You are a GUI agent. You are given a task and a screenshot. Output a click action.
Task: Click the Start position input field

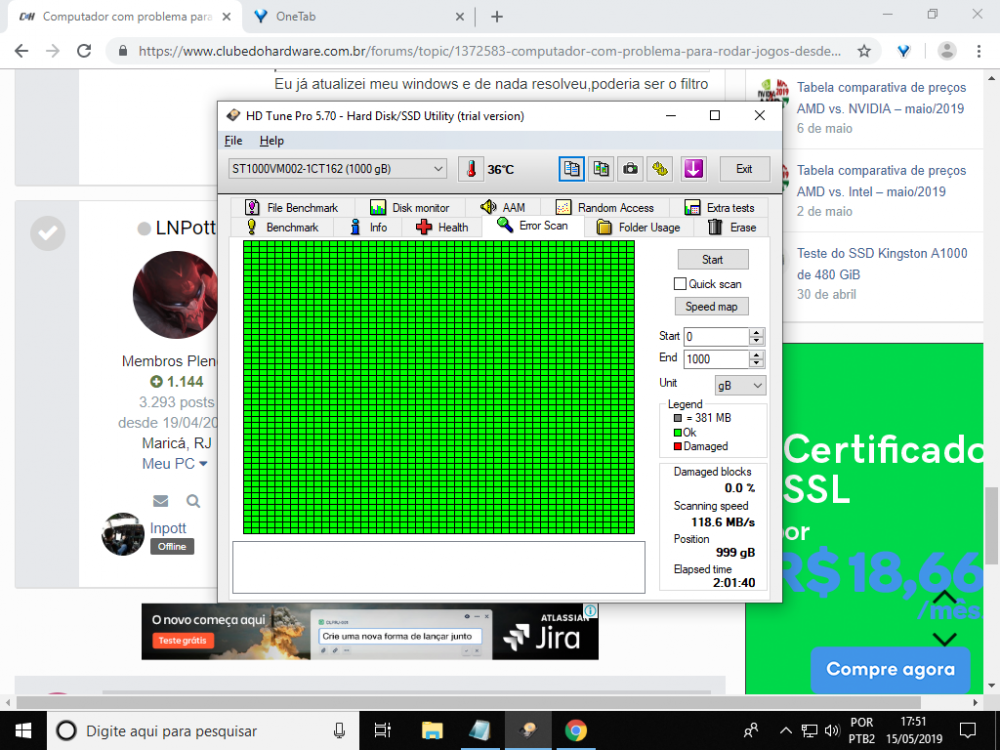pos(715,337)
